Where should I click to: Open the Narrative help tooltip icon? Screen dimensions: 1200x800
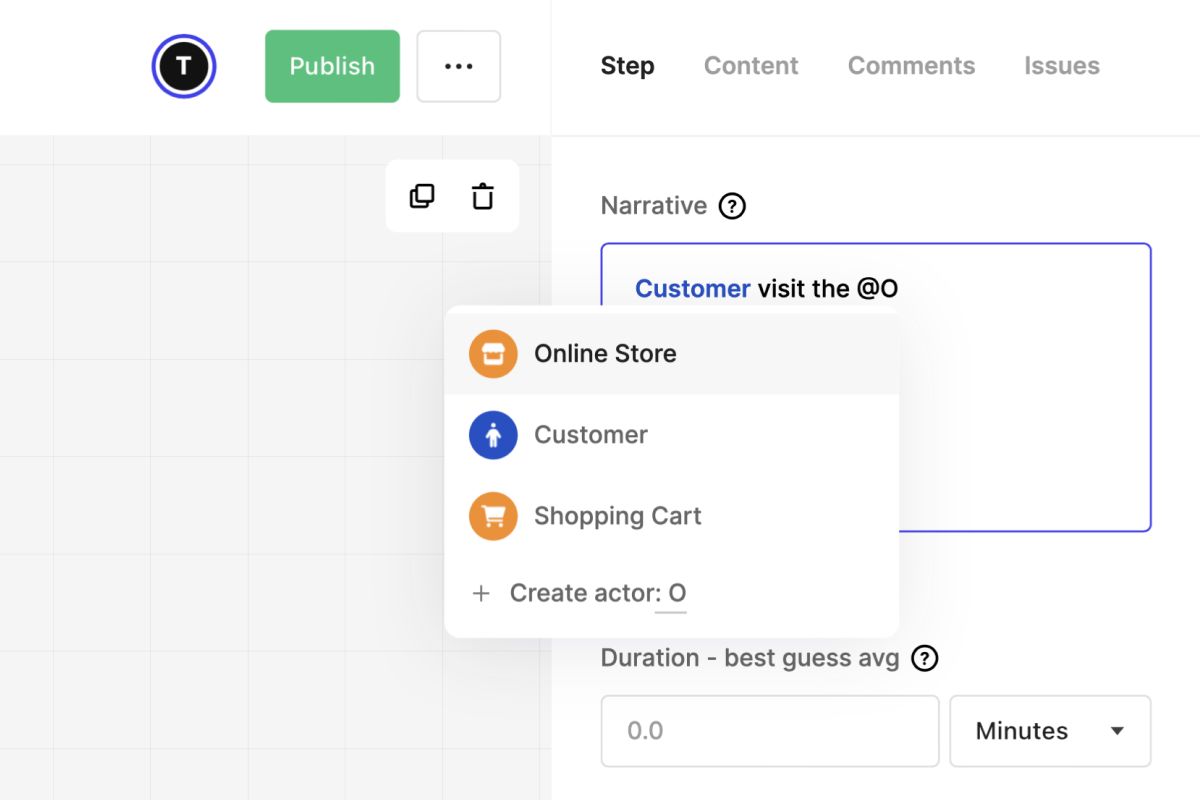click(733, 206)
